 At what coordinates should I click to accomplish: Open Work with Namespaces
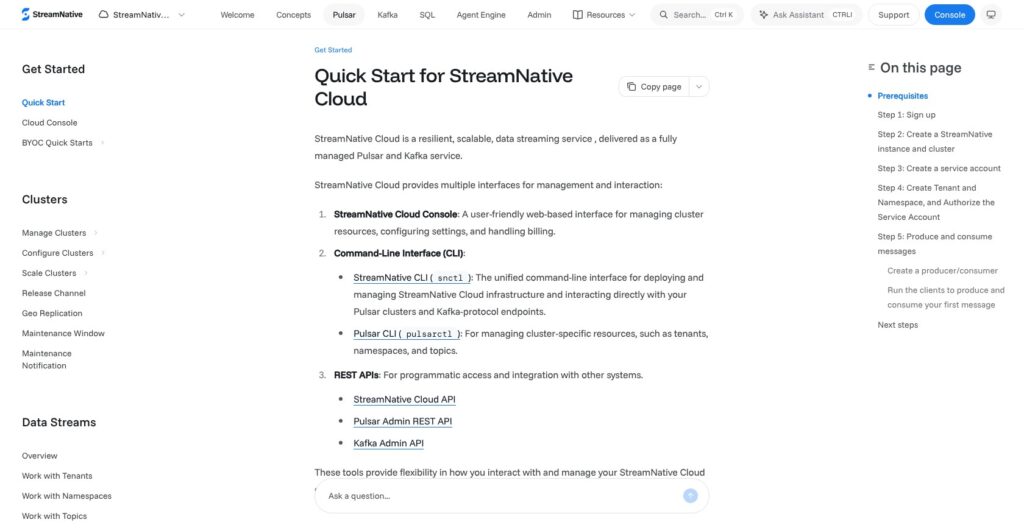click(67, 496)
